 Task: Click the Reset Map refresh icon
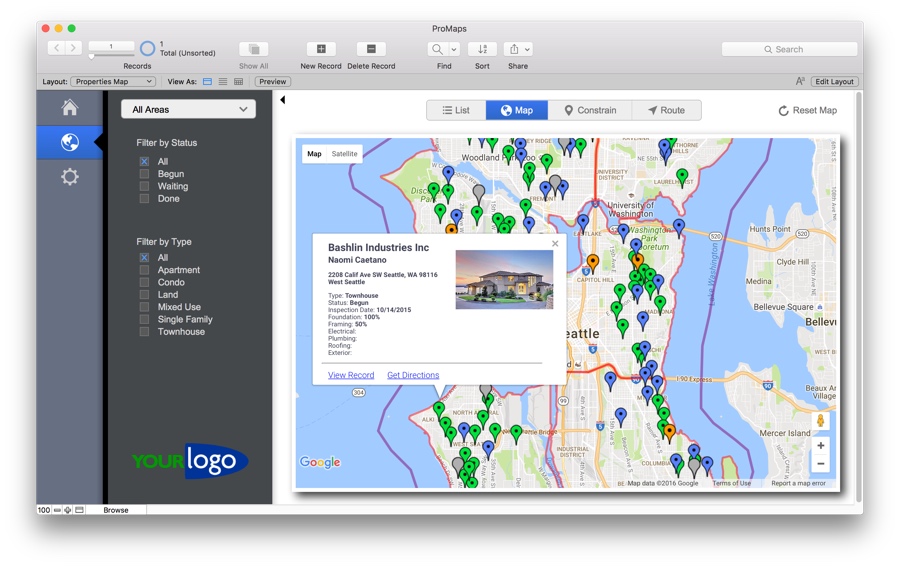tap(783, 111)
